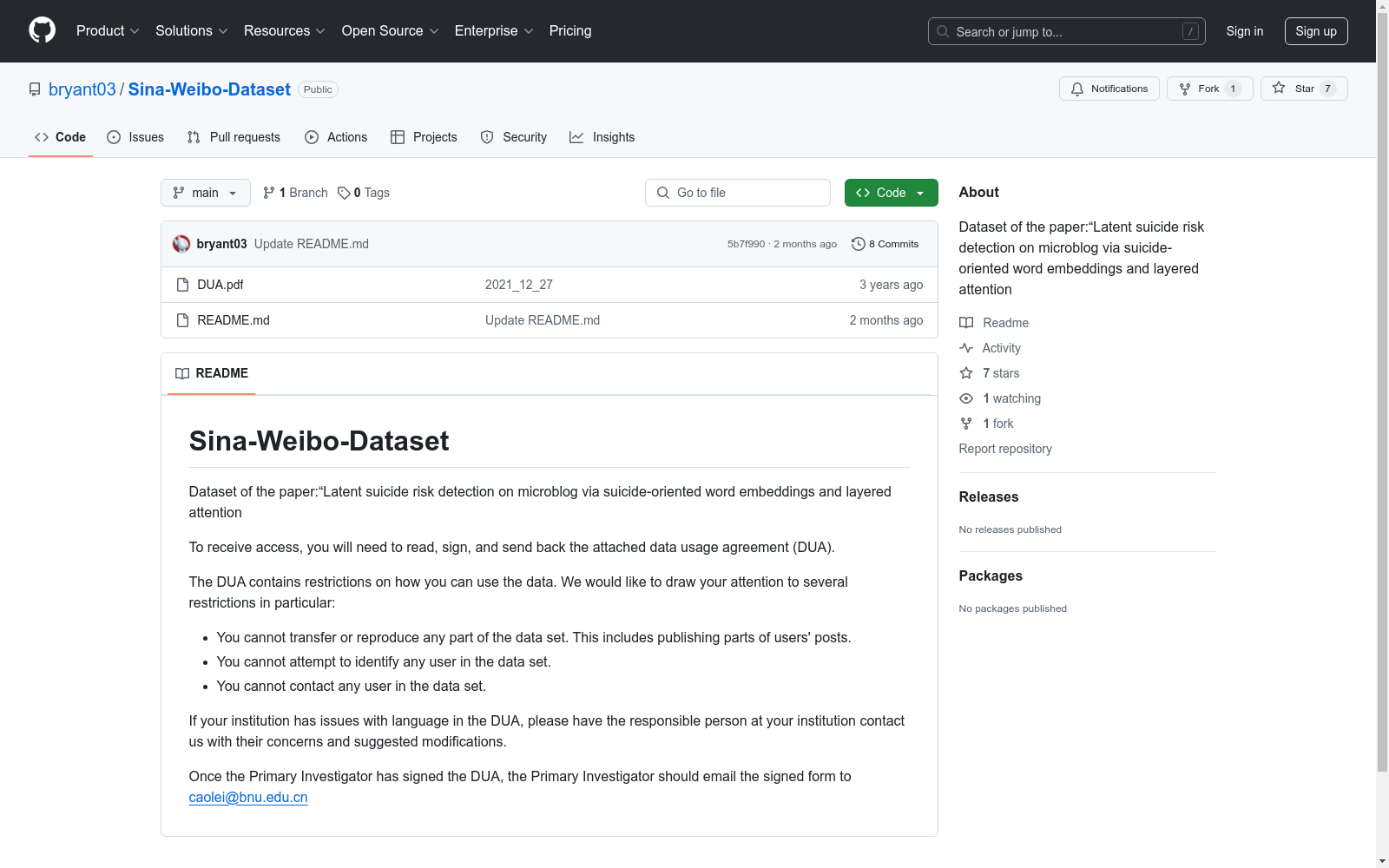Click the tag icon beside 0 Tags

pos(344,193)
